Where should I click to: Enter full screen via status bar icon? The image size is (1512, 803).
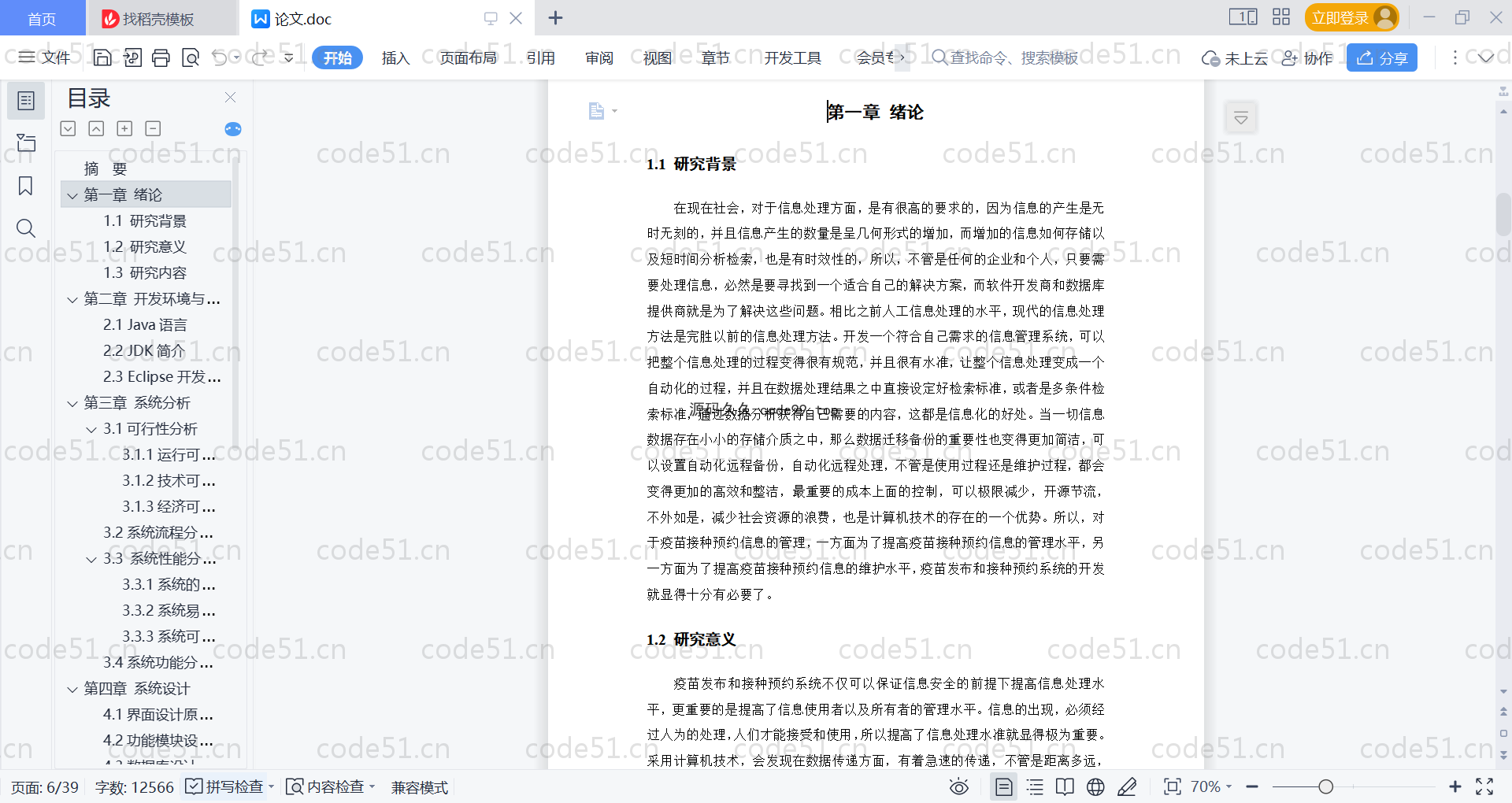point(1484,786)
